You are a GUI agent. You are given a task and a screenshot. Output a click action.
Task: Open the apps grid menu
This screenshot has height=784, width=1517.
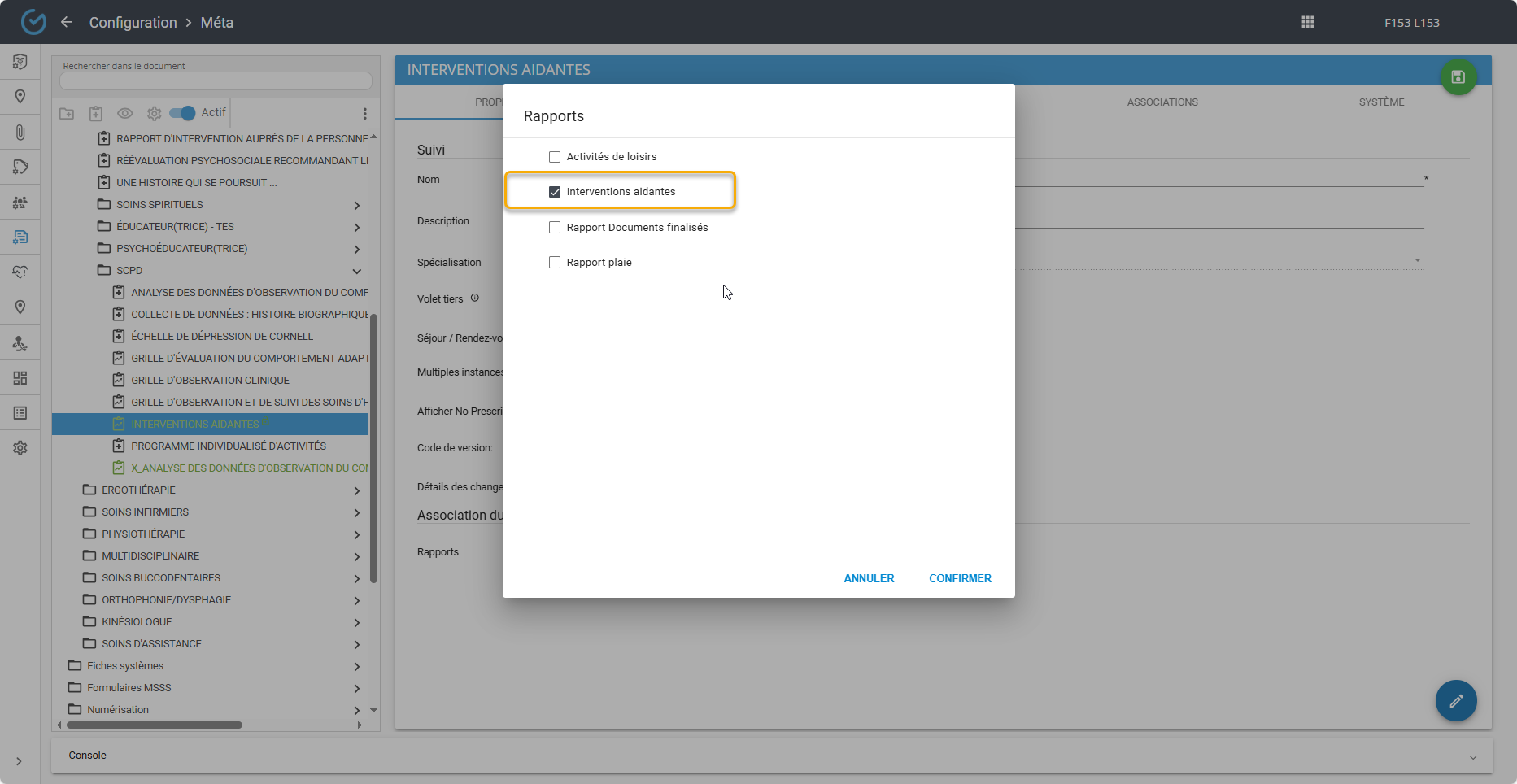(x=1307, y=22)
